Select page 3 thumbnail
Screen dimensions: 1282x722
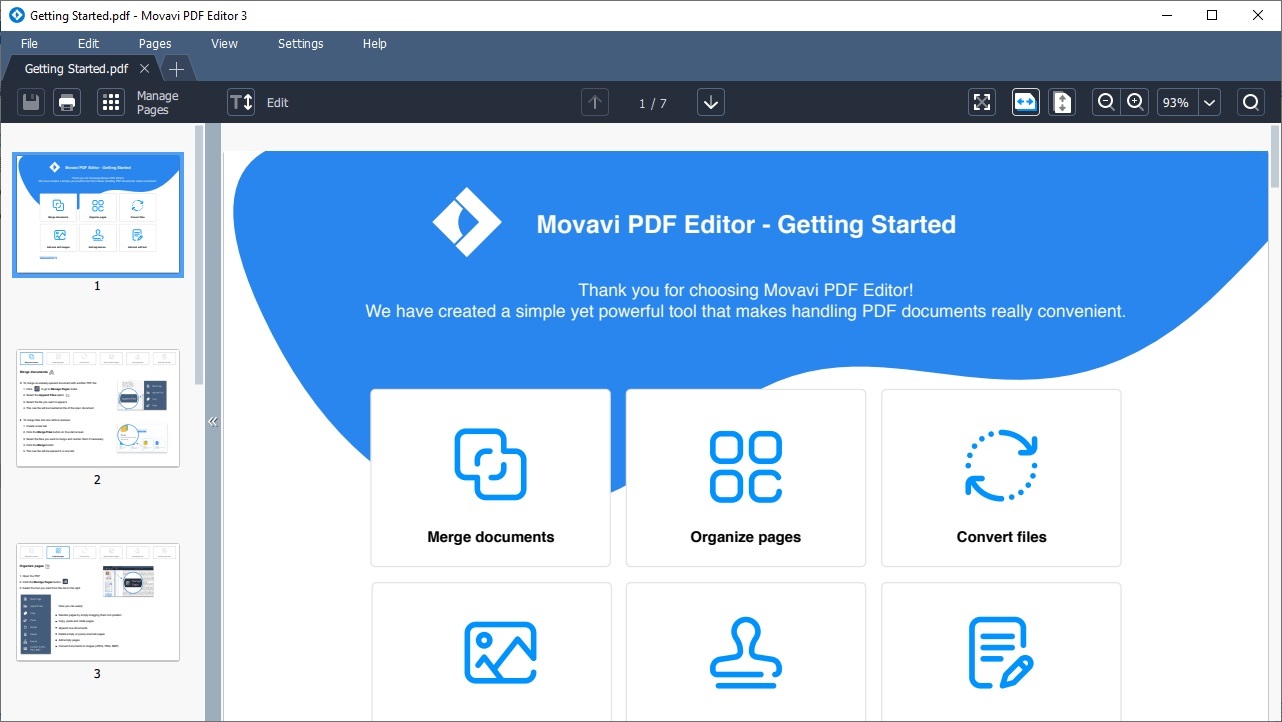pyautogui.click(x=98, y=602)
